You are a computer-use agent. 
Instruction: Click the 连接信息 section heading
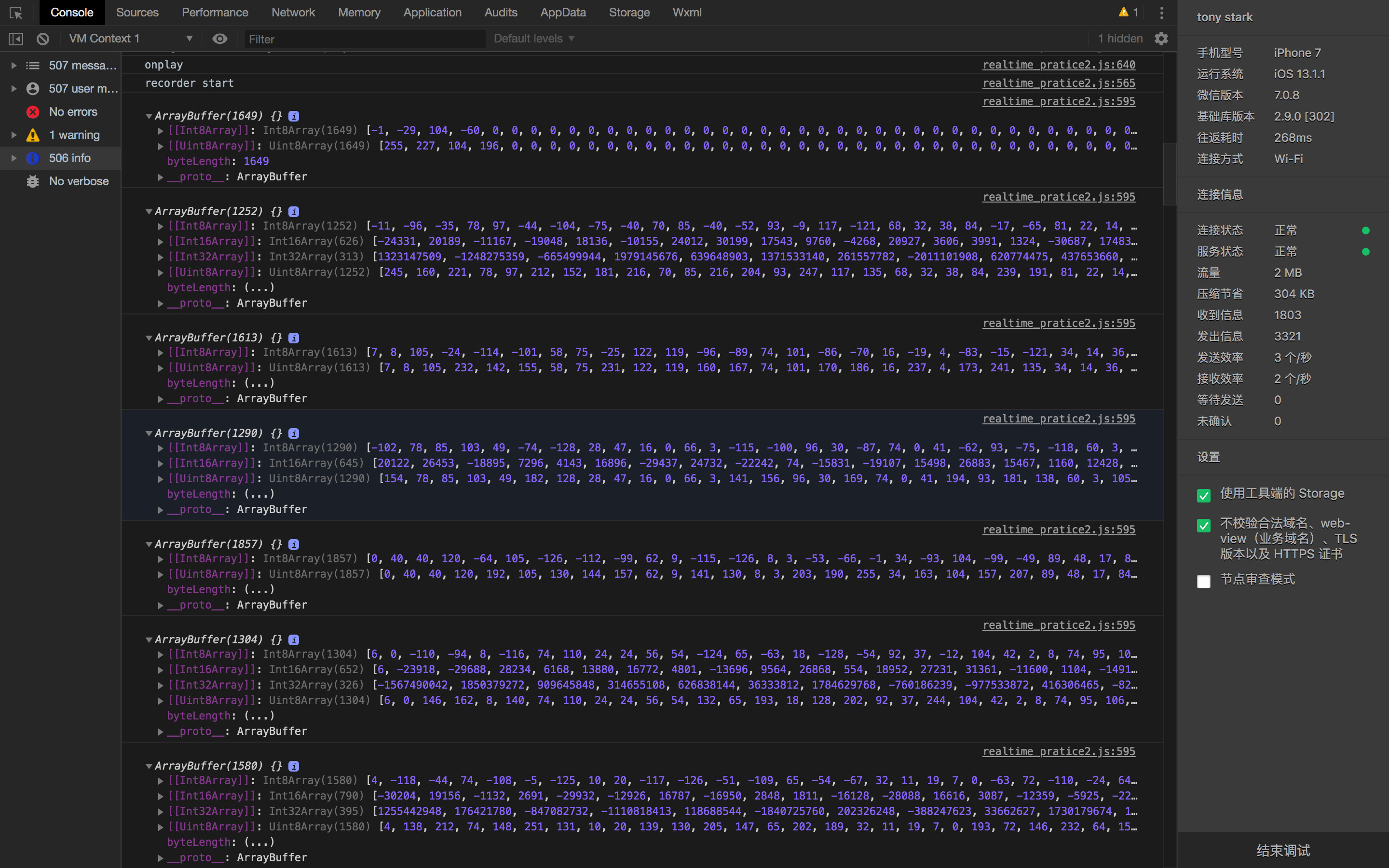point(1220,195)
